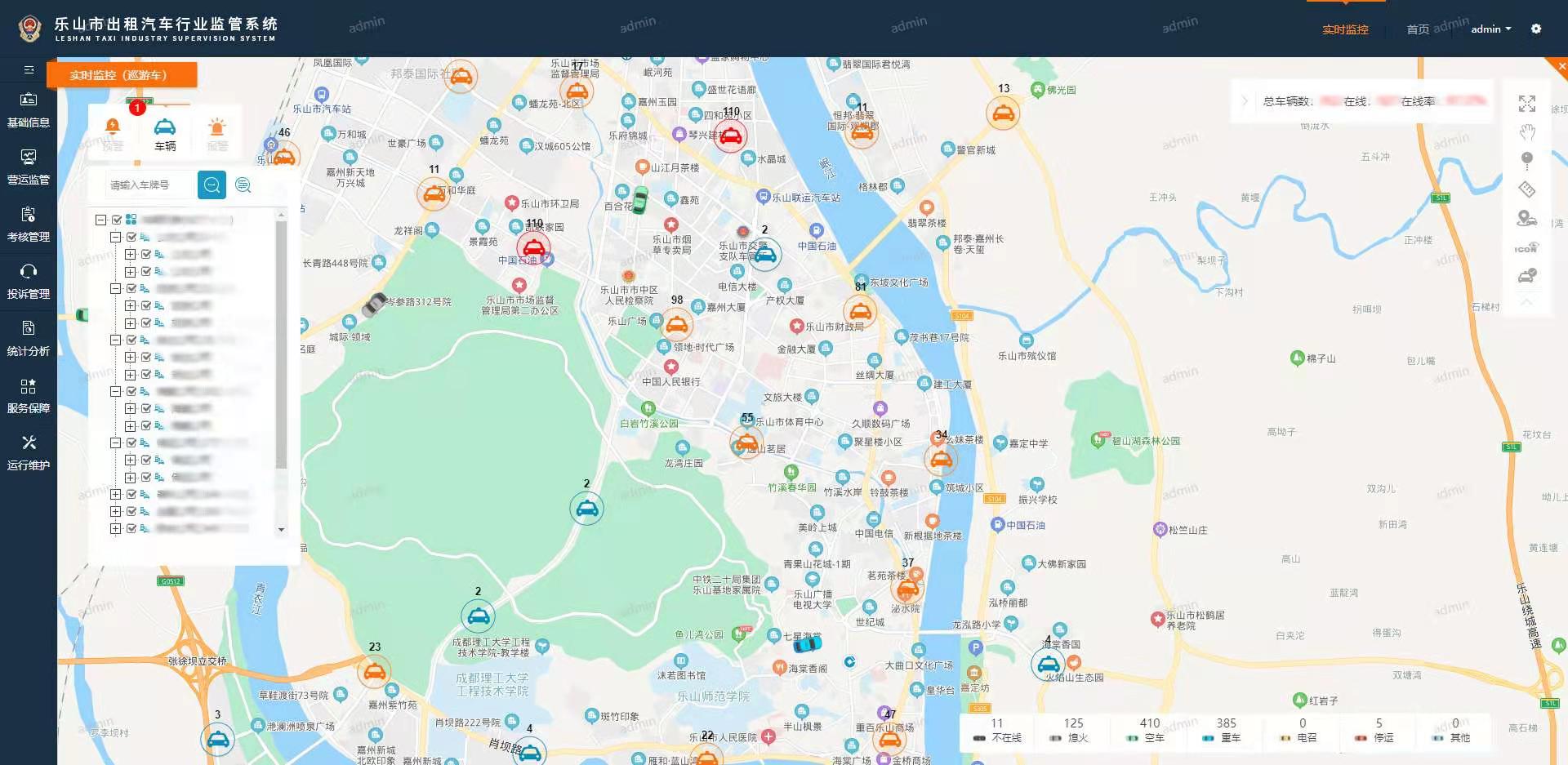Click the 空车 status count filter

pyautogui.click(x=1149, y=730)
